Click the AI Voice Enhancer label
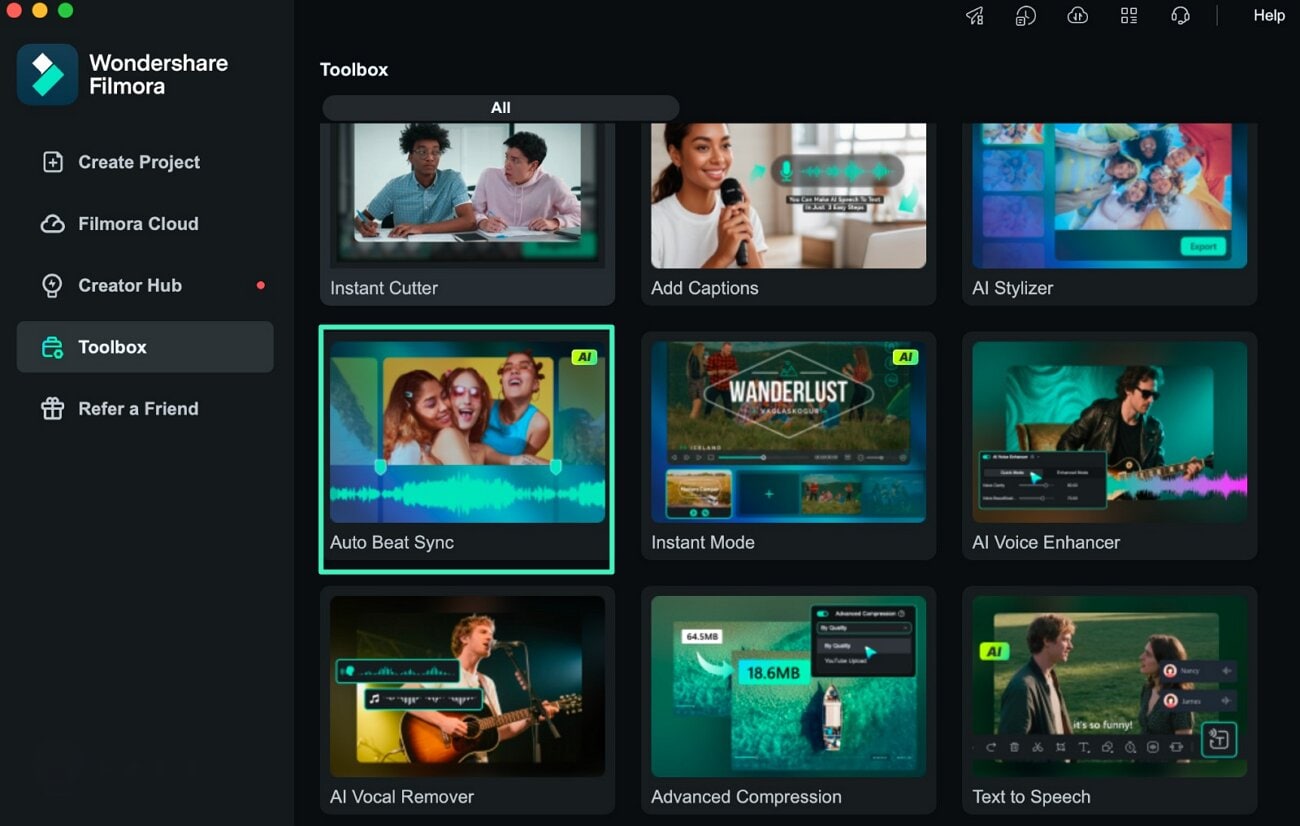 tap(1046, 542)
